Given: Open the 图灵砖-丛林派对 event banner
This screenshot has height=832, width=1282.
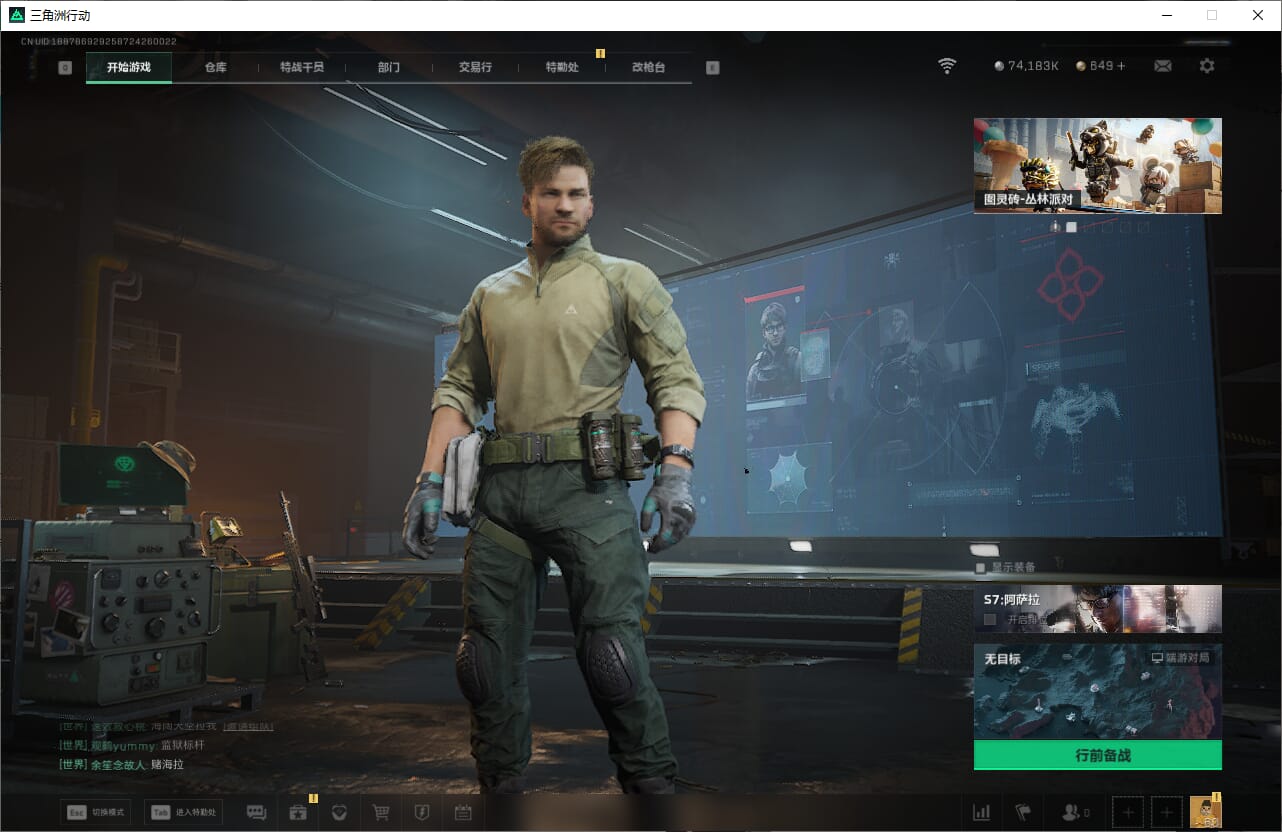Looking at the screenshot, I should (1097, 165).
